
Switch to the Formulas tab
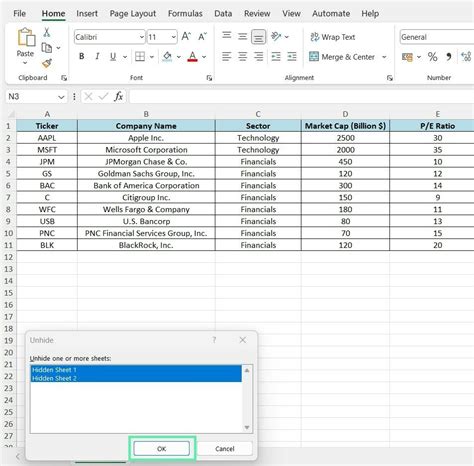point(185,14)
